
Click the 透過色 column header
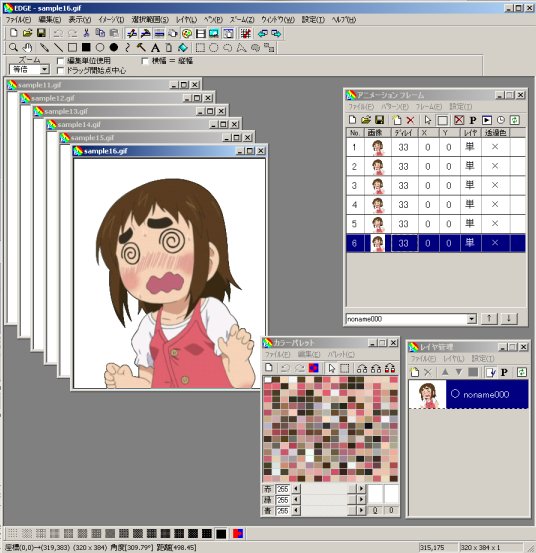click(x=495, y=133)
